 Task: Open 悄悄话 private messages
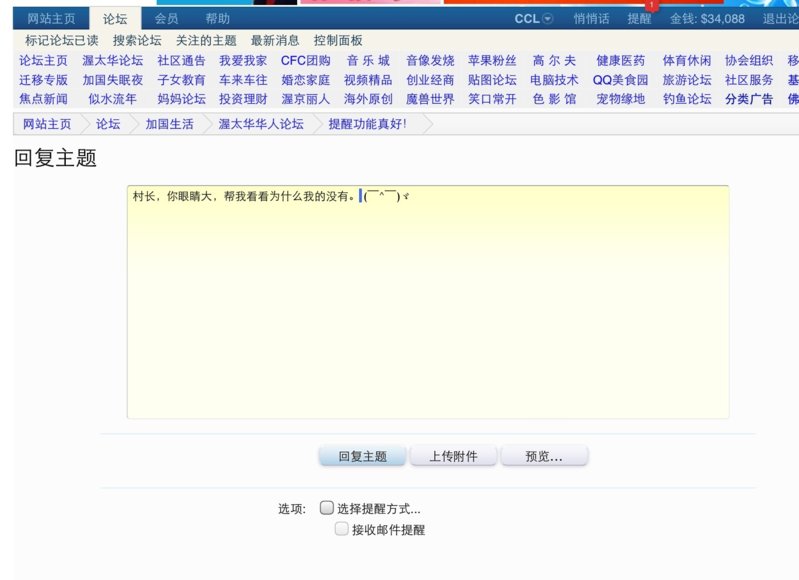pyautogui.click(x=591, y=19)
